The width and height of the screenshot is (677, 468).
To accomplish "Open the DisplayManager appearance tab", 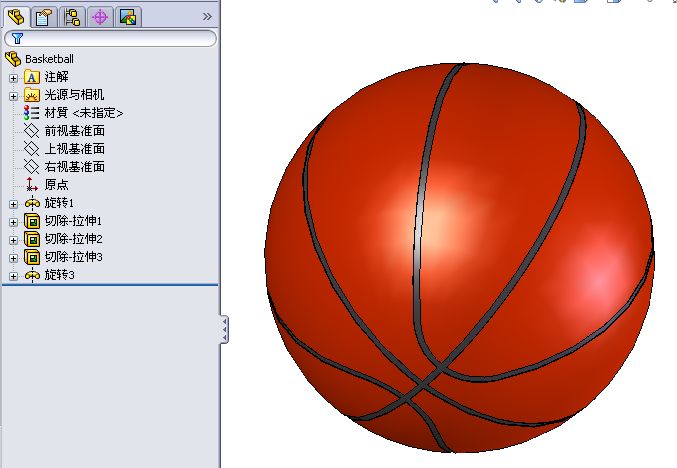I will [128, 17].
